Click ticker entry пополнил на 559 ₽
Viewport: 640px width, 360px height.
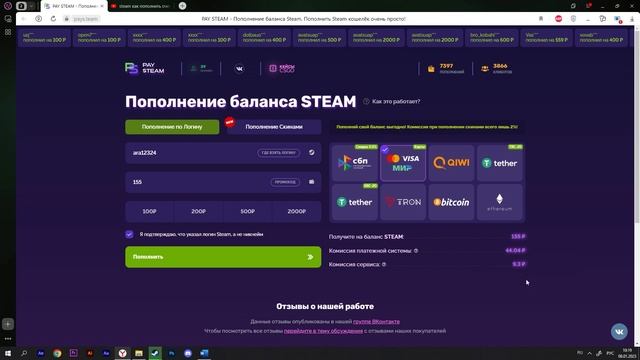(x=546, y=38)
